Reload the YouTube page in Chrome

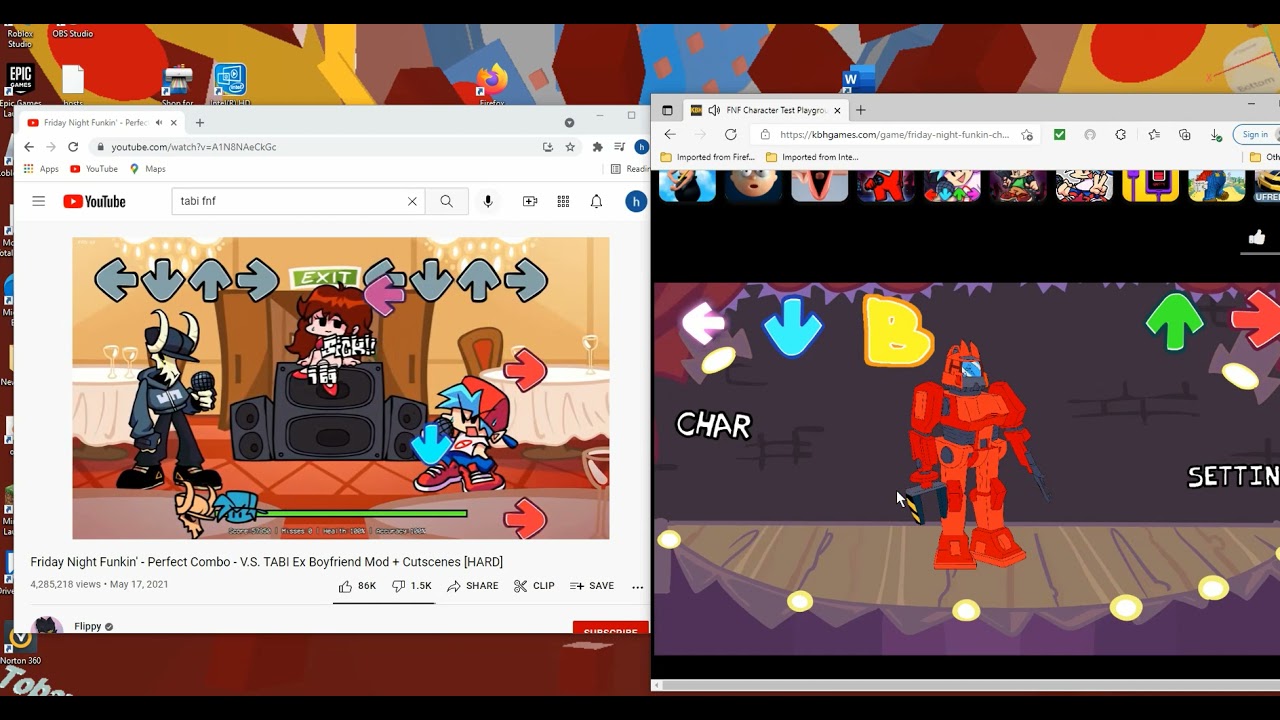tap(73, 147)
